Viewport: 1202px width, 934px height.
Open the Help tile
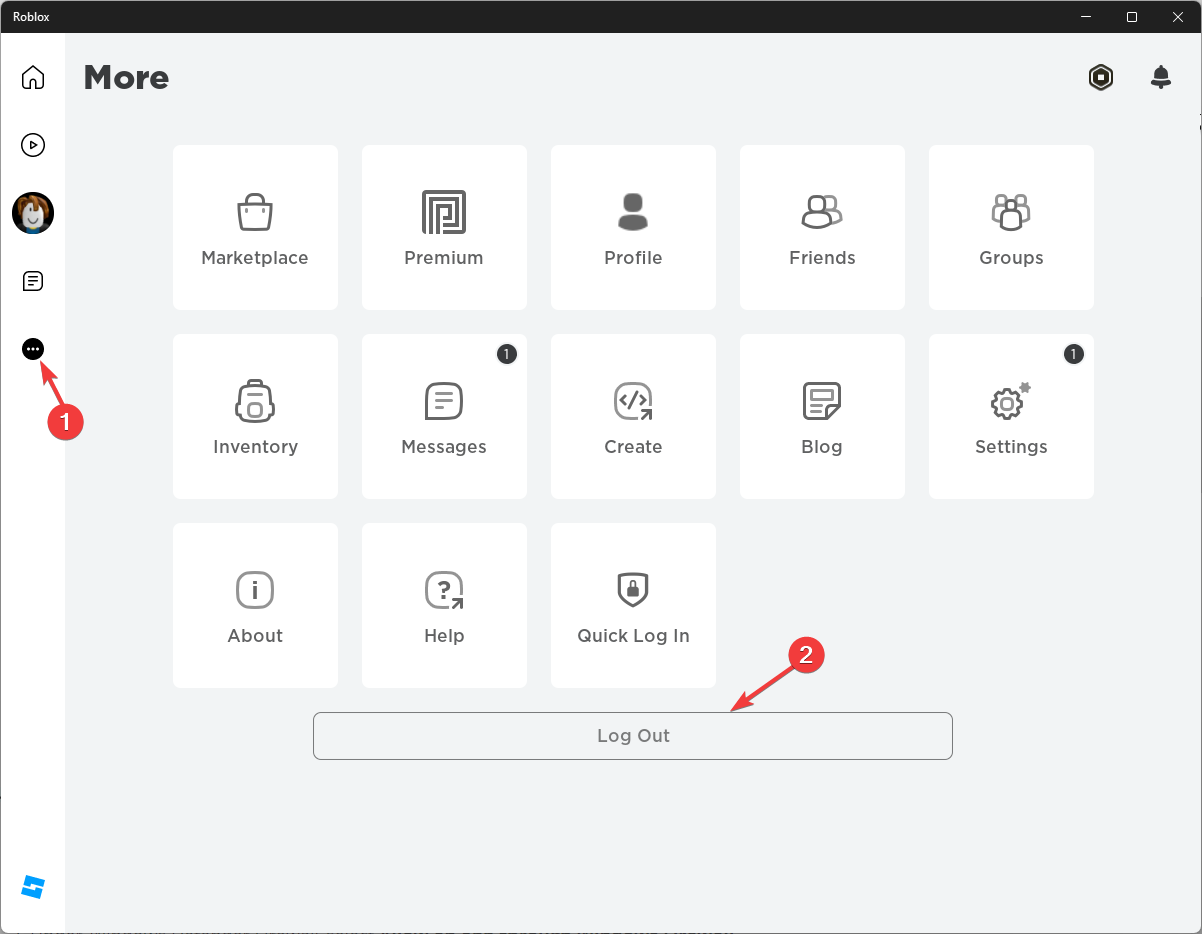tap(444, 605)
